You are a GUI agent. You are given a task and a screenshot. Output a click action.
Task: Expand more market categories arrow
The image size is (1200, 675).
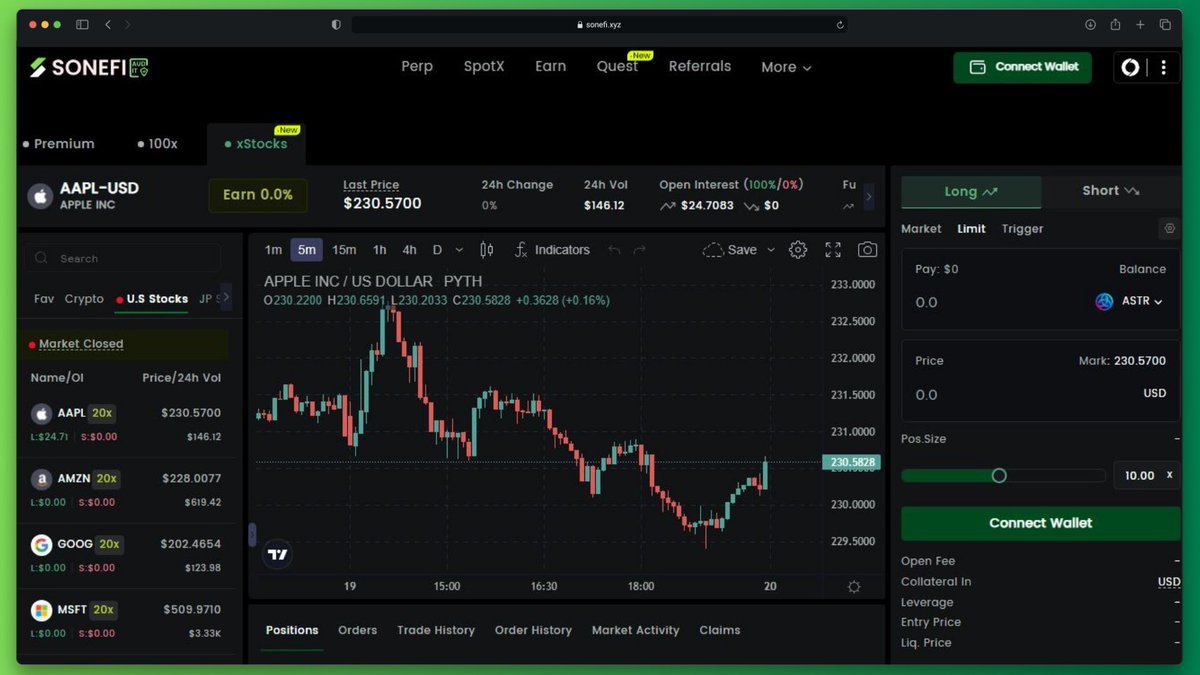(x=225, y=297)
